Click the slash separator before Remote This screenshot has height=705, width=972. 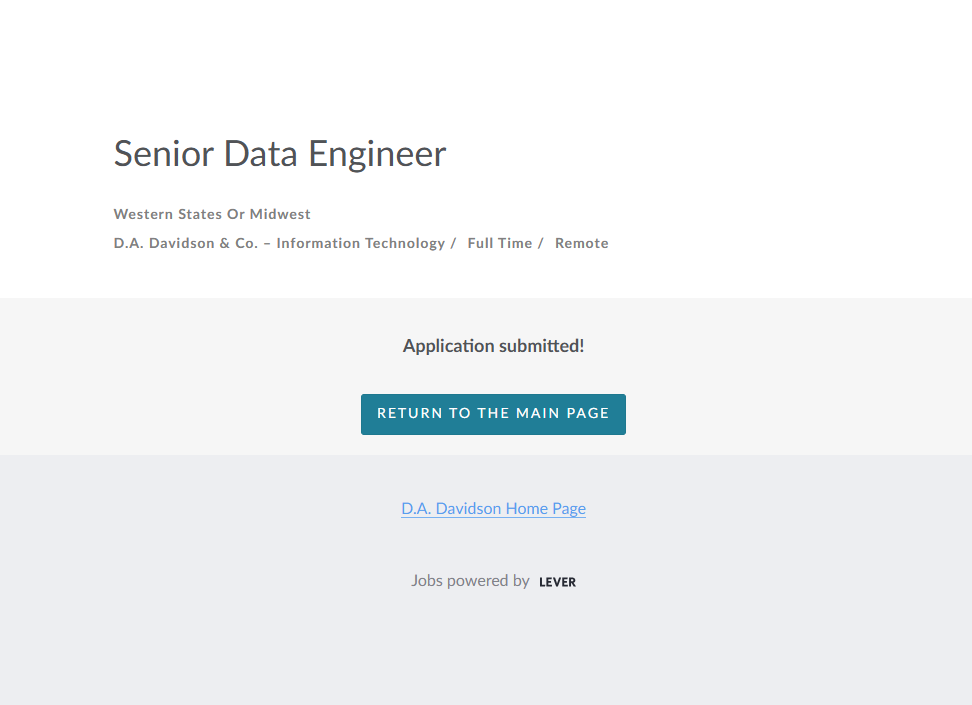(541, 243)
